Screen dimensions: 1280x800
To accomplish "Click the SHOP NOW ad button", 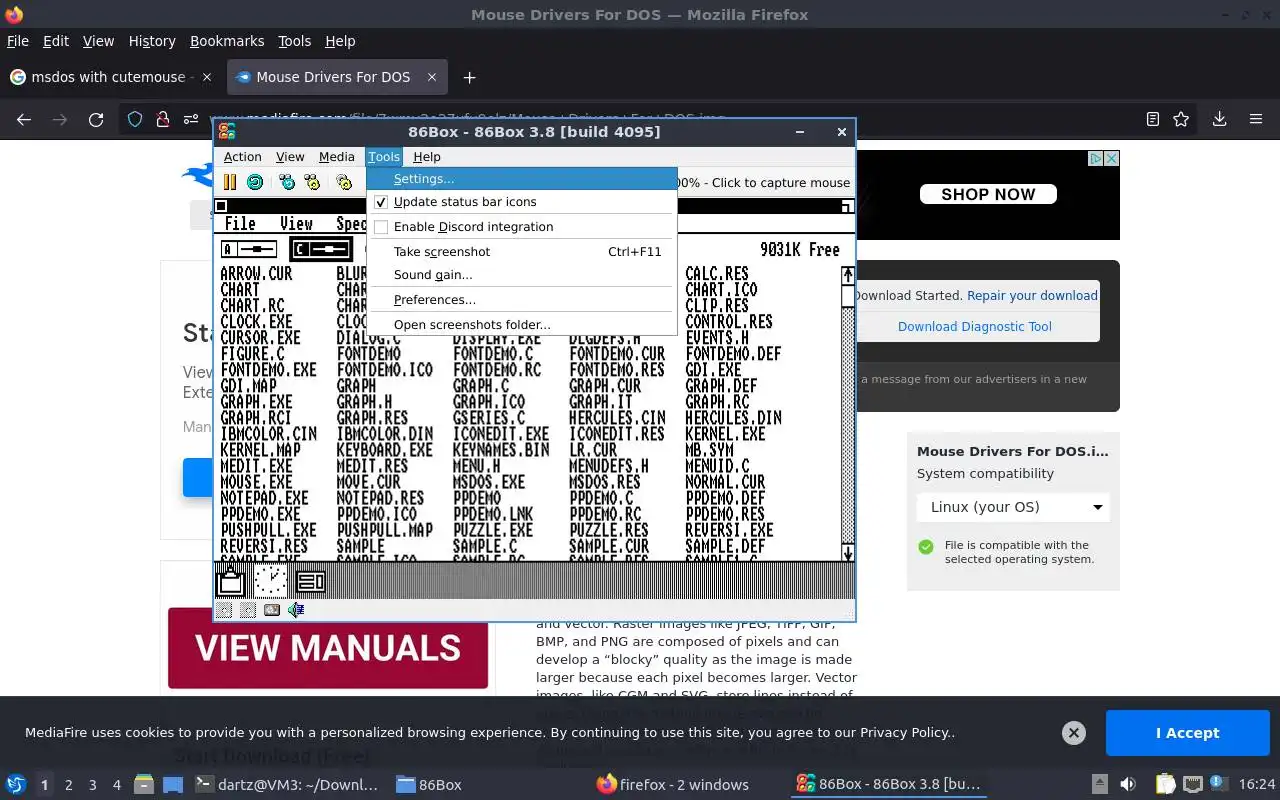I will (x=988, y=194).
